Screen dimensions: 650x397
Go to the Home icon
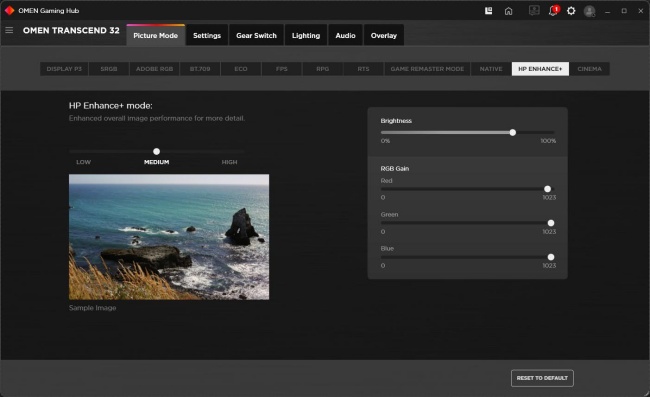point(509,11)
